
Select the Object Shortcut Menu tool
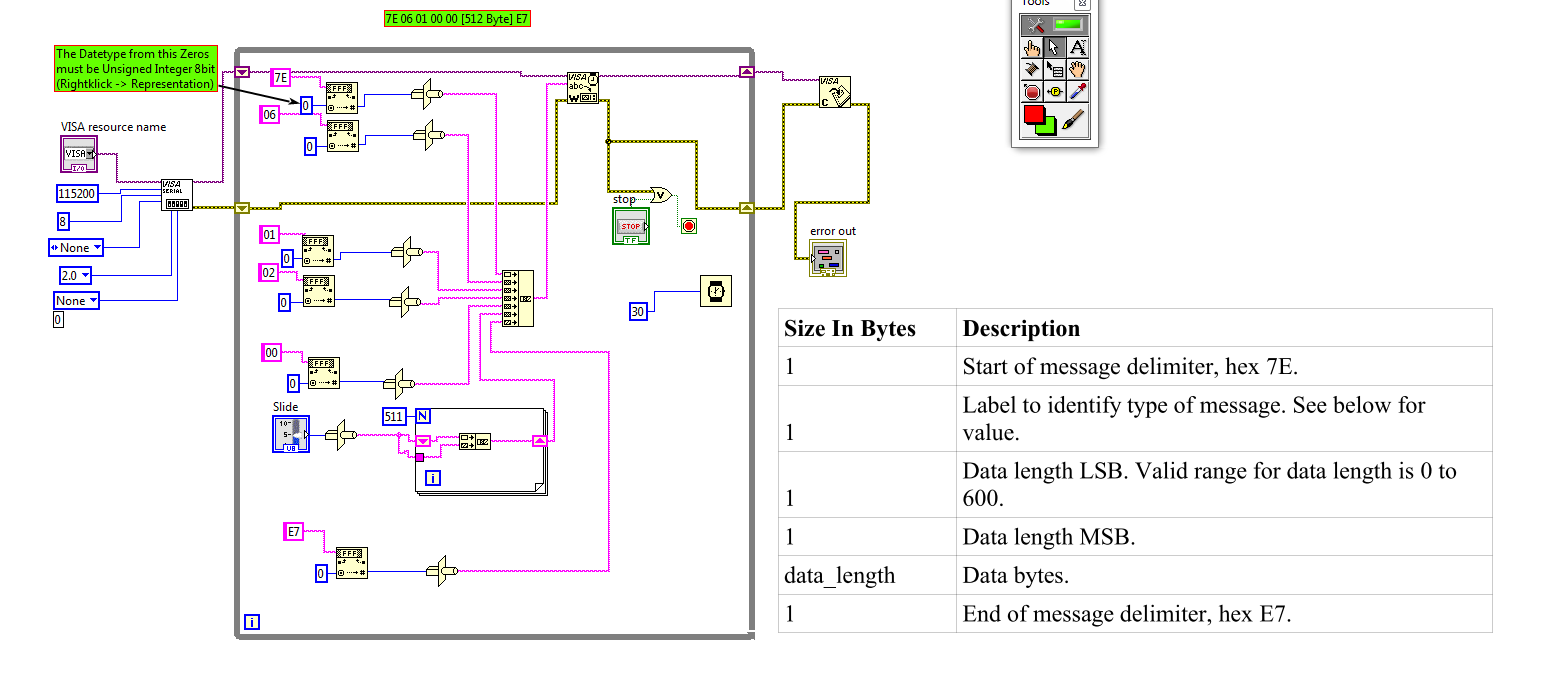click(1055, 69)
